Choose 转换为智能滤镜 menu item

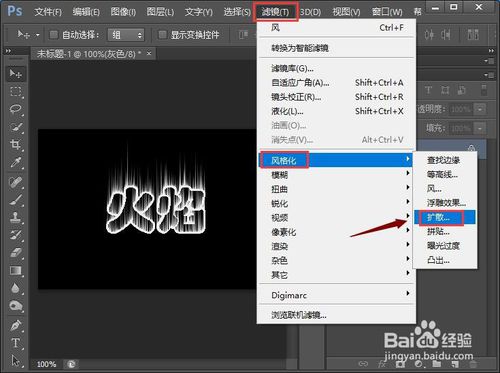click(337, 48)
